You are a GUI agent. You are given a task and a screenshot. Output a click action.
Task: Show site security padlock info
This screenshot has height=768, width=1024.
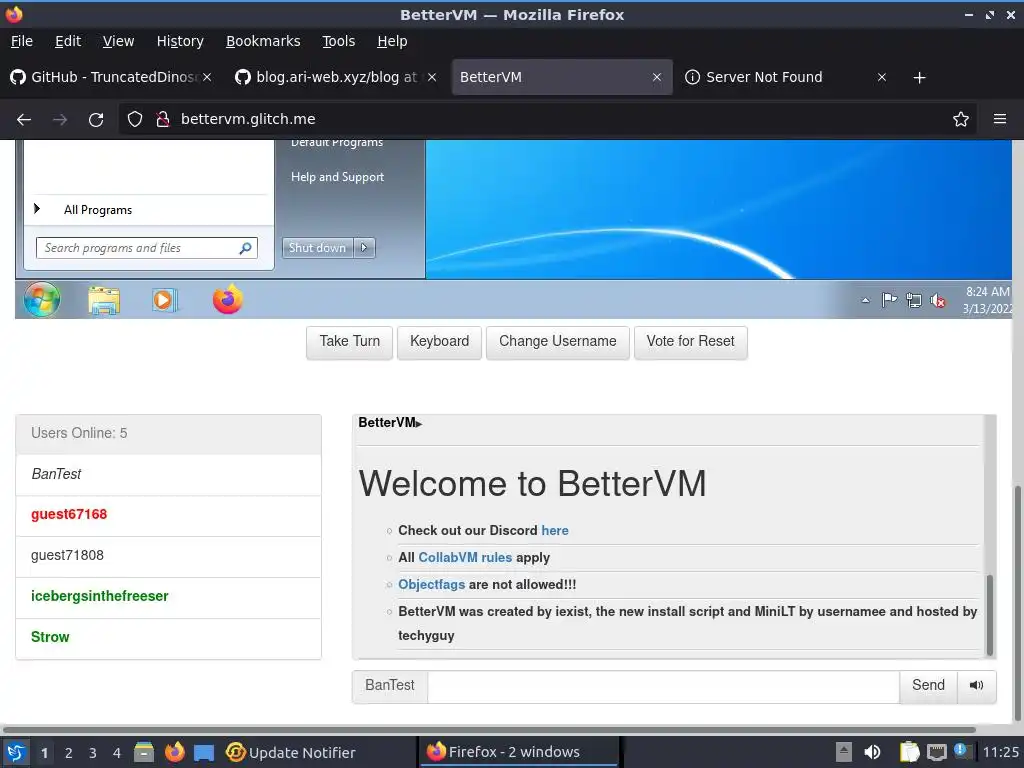163,120
